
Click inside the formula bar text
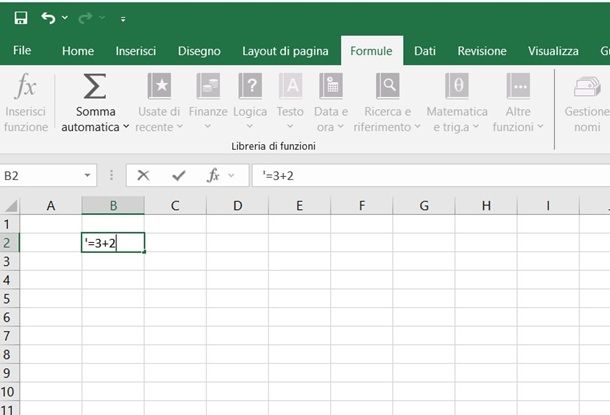(420, 175)
